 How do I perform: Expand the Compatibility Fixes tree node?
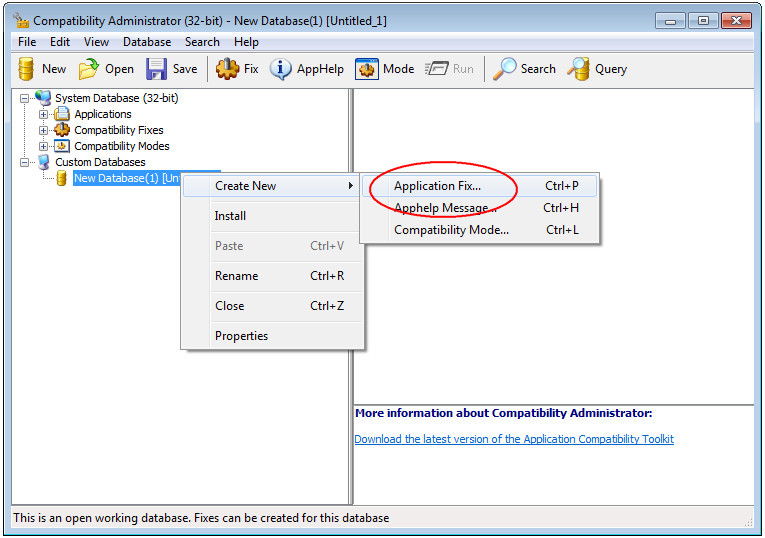coord(43,130)
